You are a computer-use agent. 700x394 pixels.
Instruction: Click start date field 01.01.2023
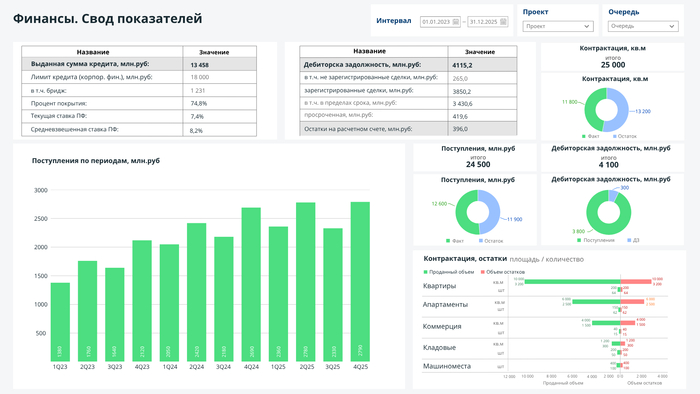(x=440, y=21)
